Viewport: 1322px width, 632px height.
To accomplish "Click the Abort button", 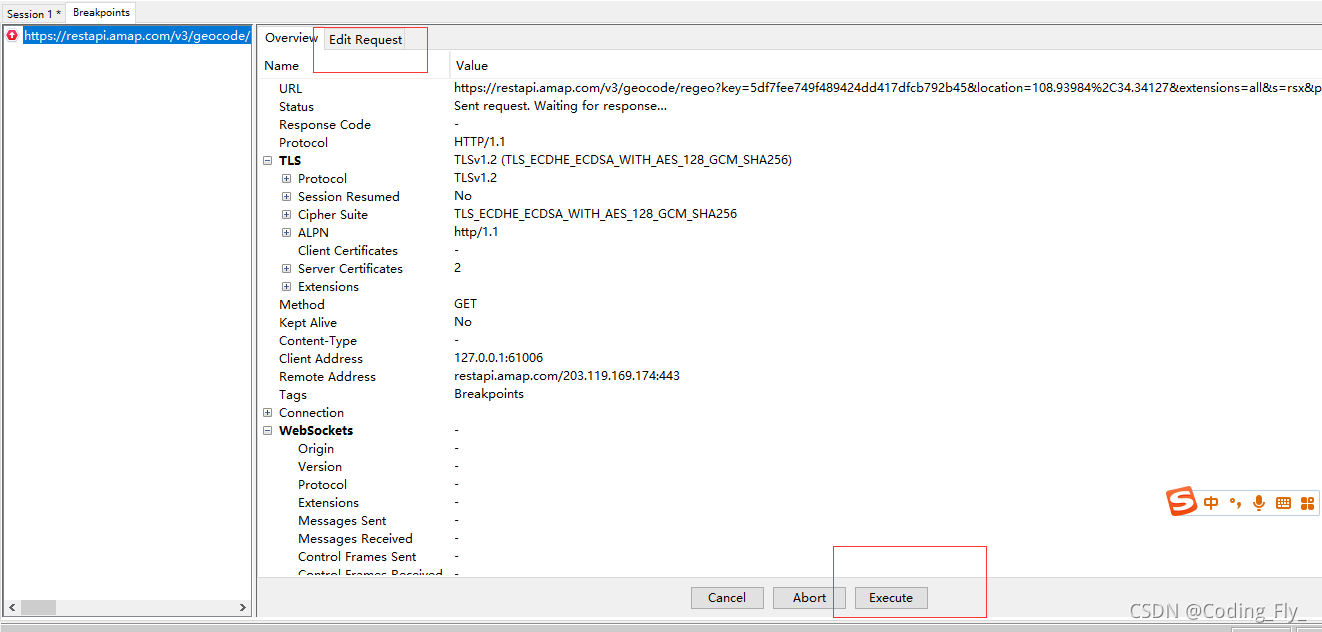I will [x=809, y=598].
